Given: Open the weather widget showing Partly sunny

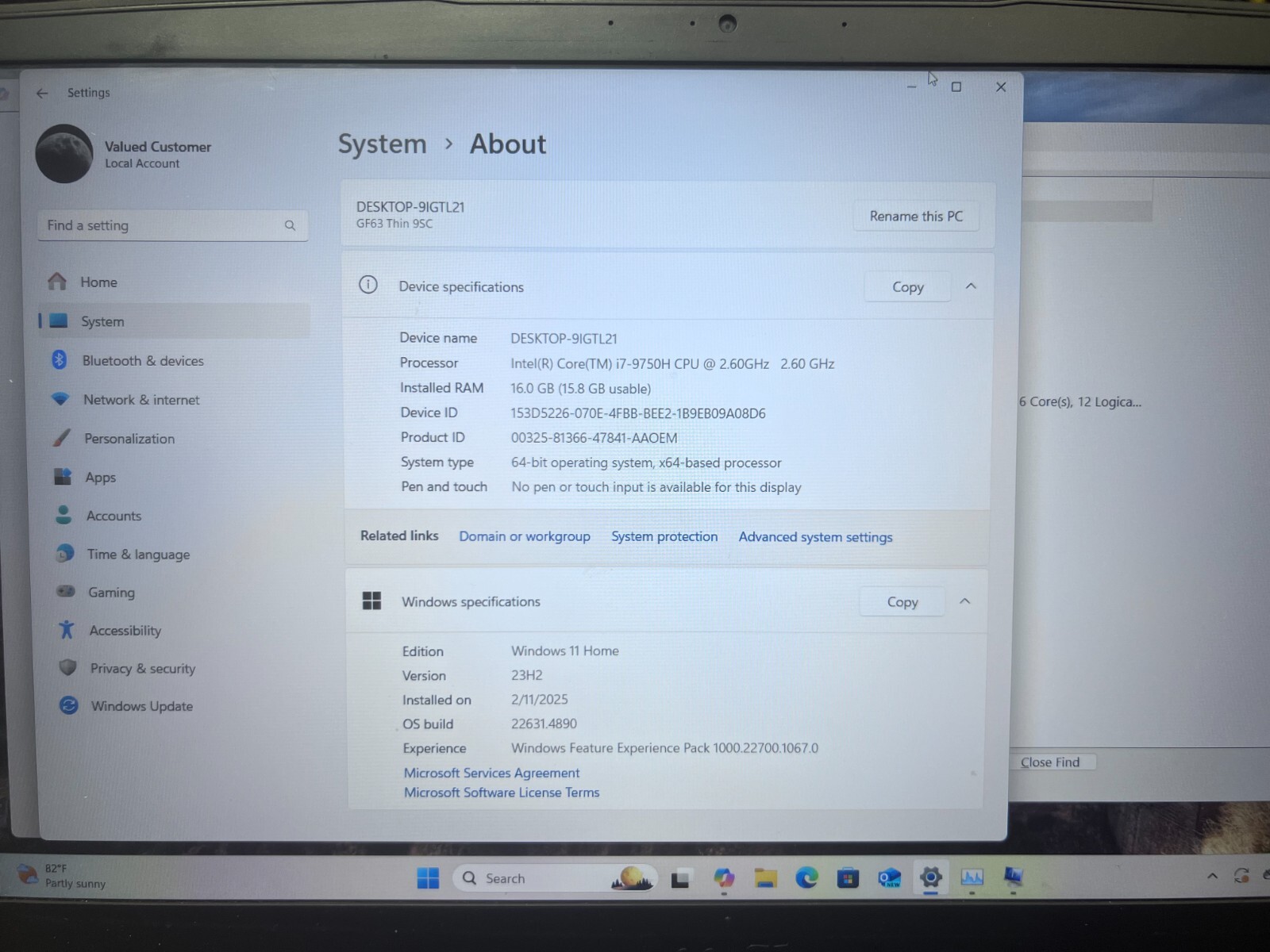Looking at the screenshot, I should tap(62, 876).
